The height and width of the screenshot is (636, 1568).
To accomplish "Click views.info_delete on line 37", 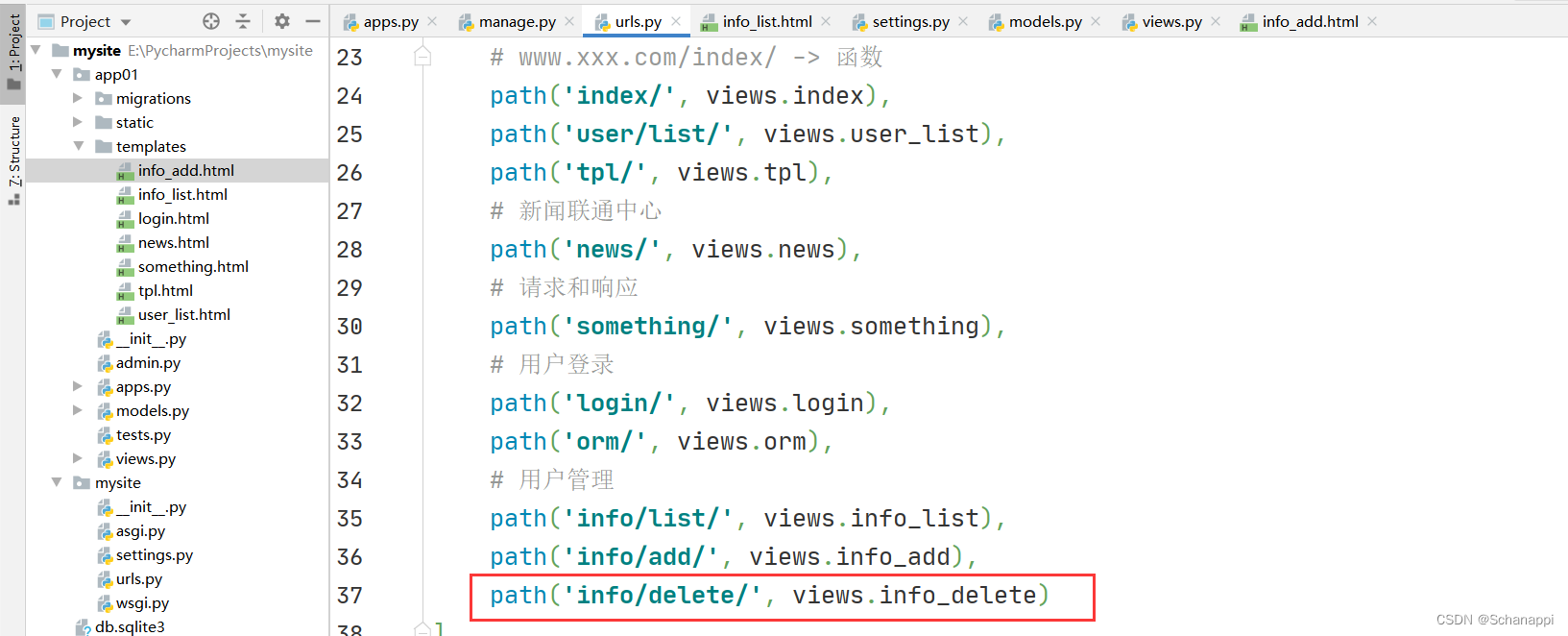I will coord(914,596).
